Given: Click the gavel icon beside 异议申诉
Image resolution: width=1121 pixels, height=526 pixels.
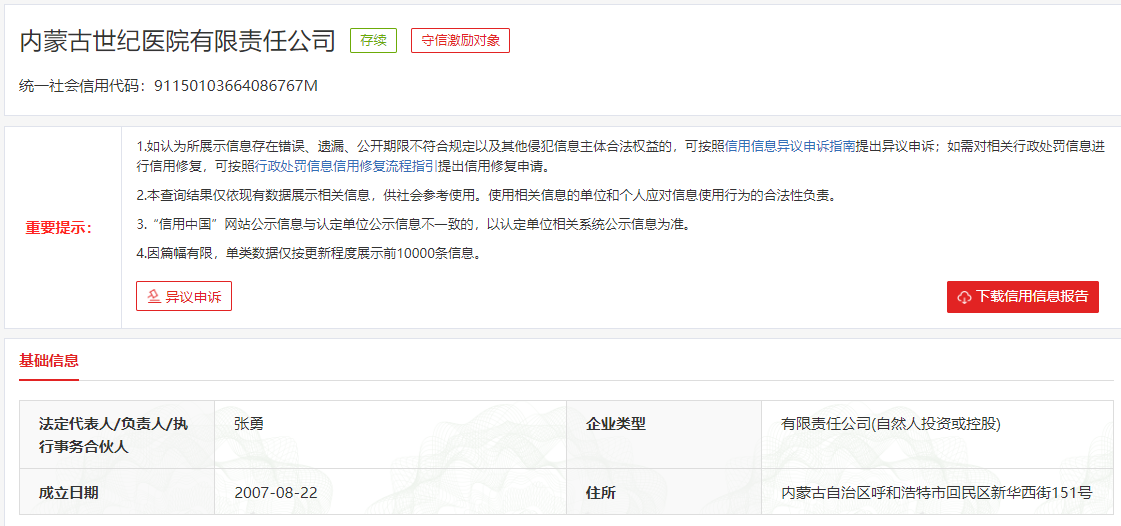Looking at the screenshot, I should tap(154, 297).
